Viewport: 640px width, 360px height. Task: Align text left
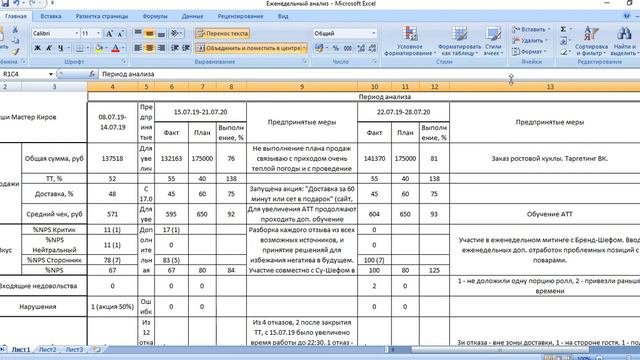(138, 48)
